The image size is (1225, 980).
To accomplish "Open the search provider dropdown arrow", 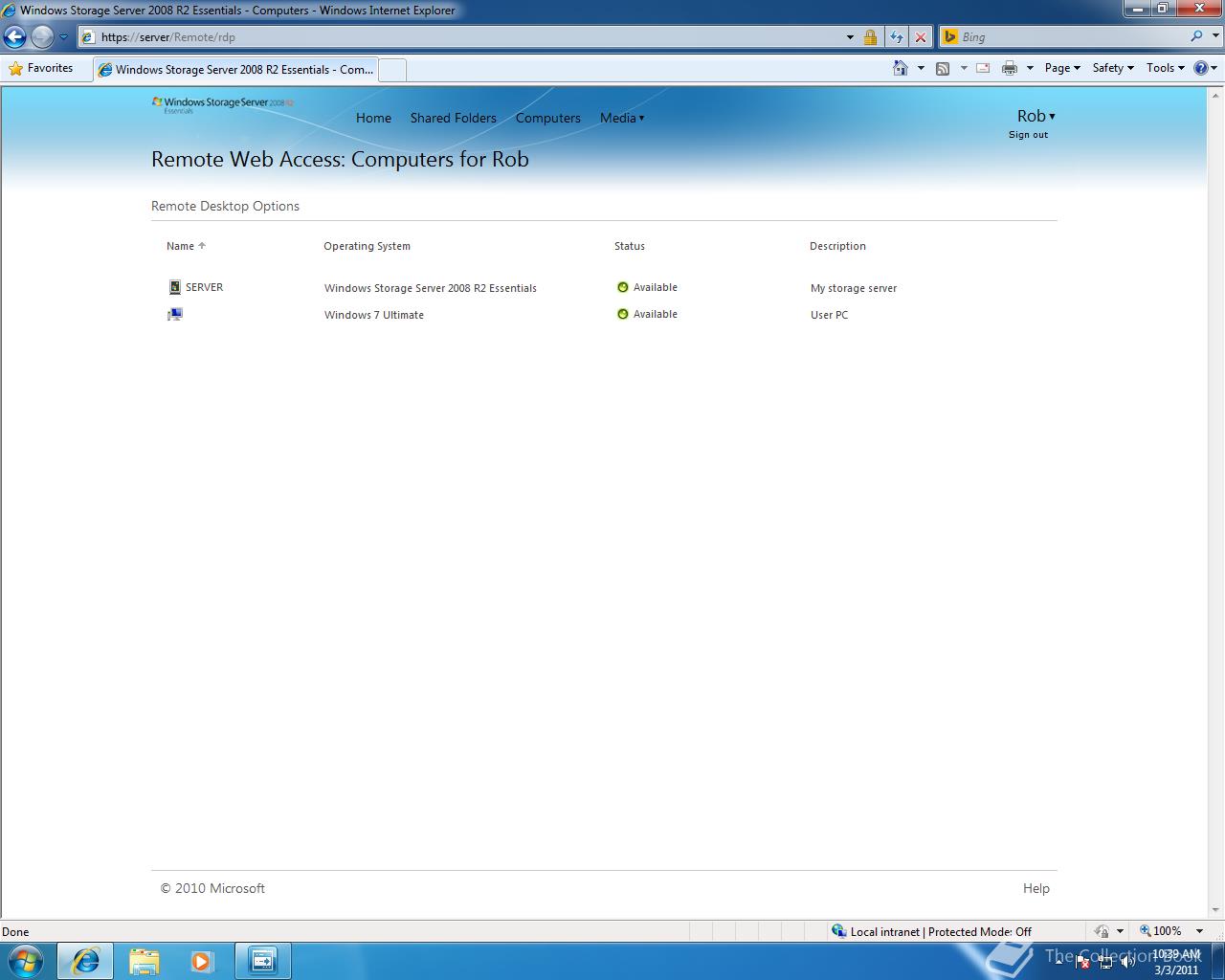I will (1214, 37).
